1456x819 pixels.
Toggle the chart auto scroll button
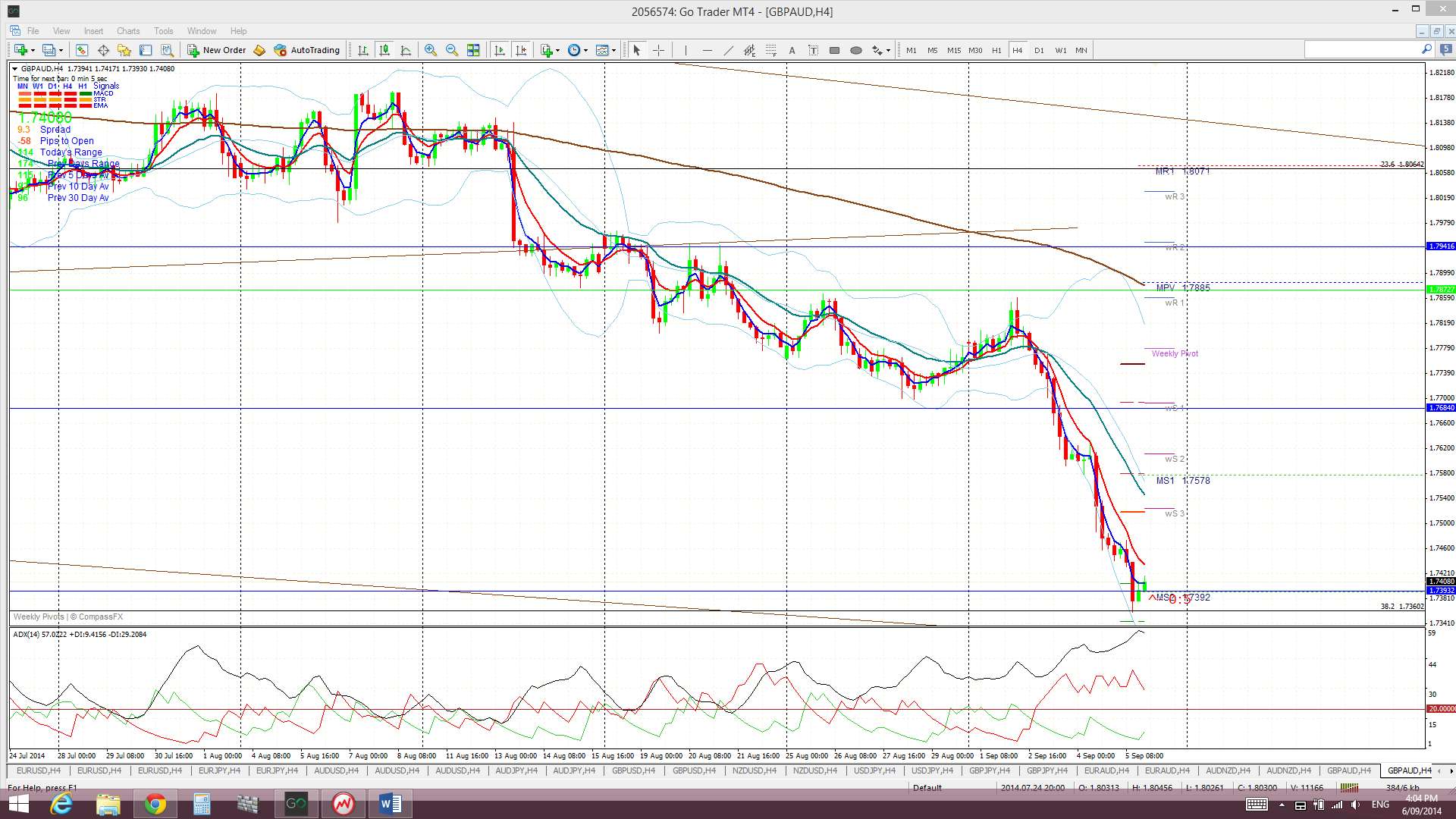click(x=500, y=50)
